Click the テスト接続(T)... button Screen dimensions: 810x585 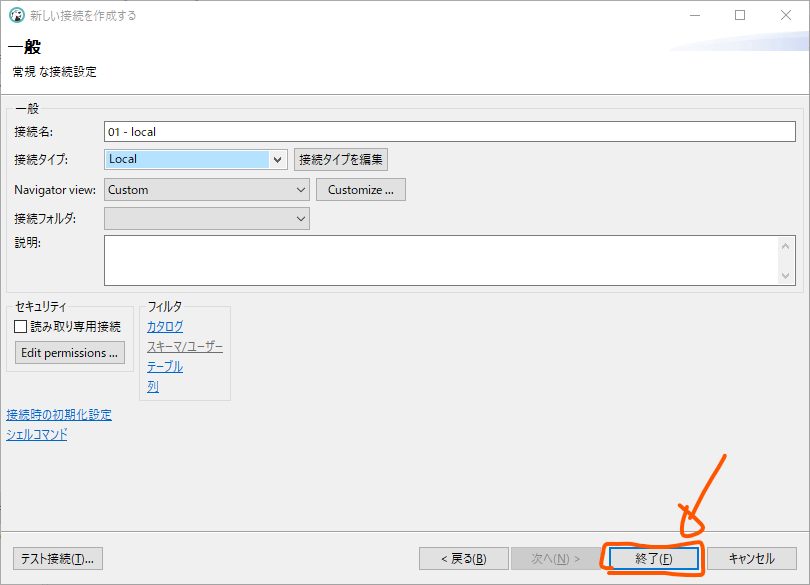click(x=58, y=559)
